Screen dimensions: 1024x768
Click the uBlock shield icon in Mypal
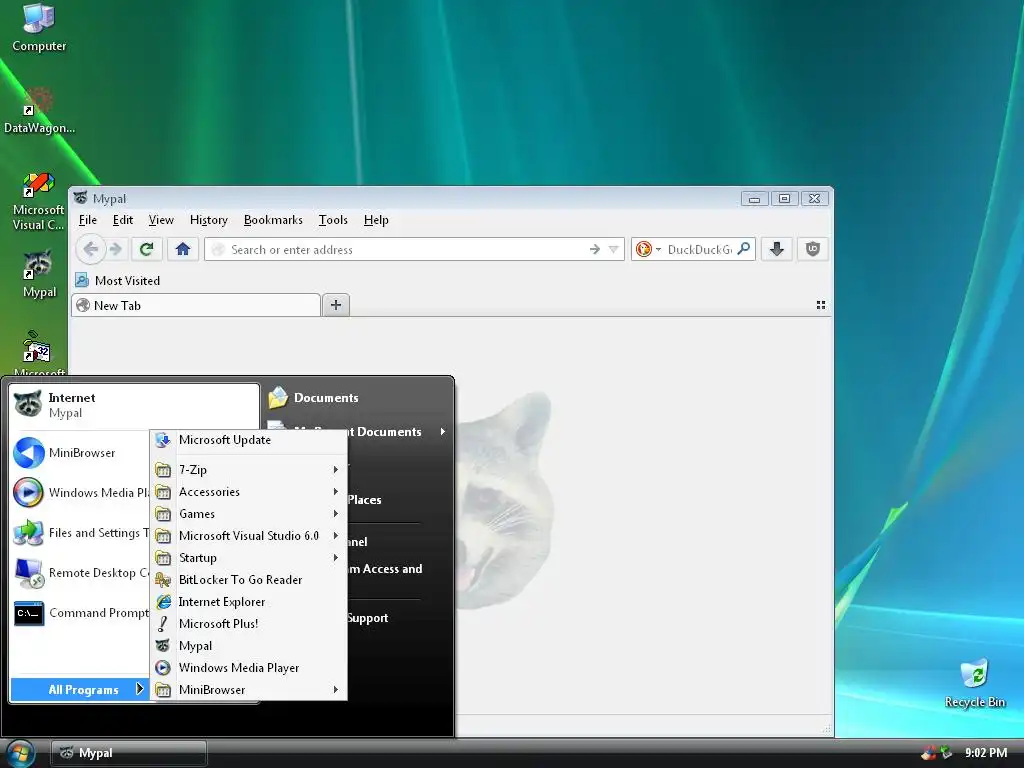pyautogui.click(x=812, y=249)
